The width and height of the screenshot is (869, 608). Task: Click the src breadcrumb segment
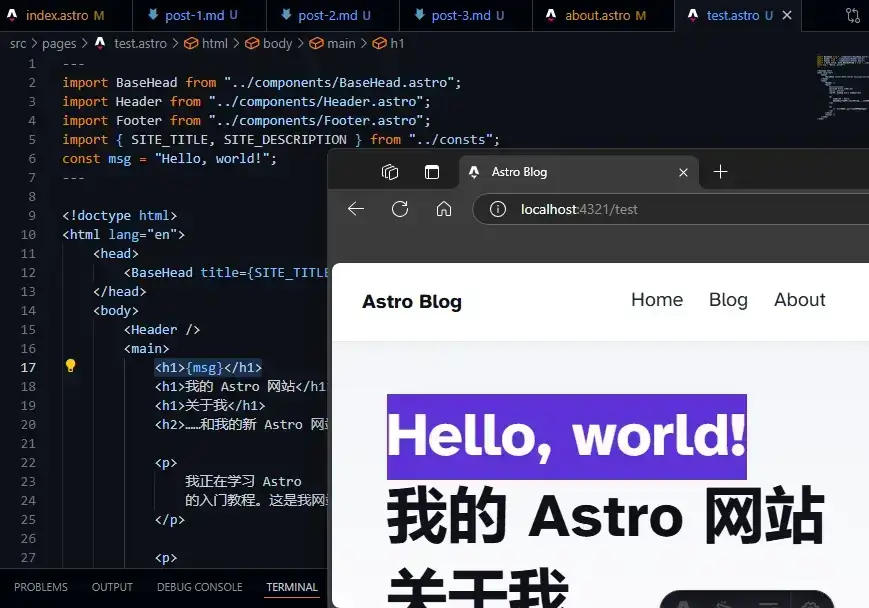pos(18,43)
